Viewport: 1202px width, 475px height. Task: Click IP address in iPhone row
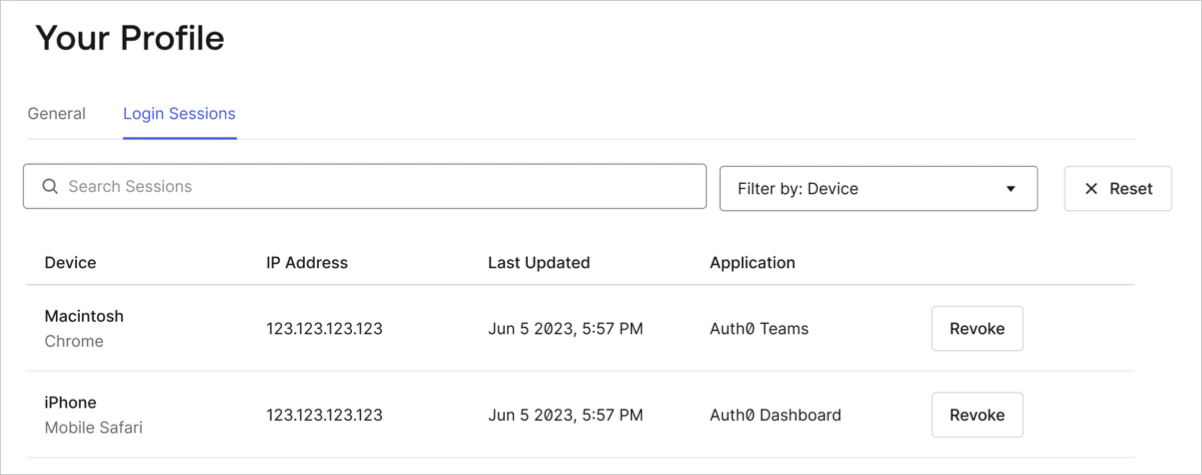(324, 414)
